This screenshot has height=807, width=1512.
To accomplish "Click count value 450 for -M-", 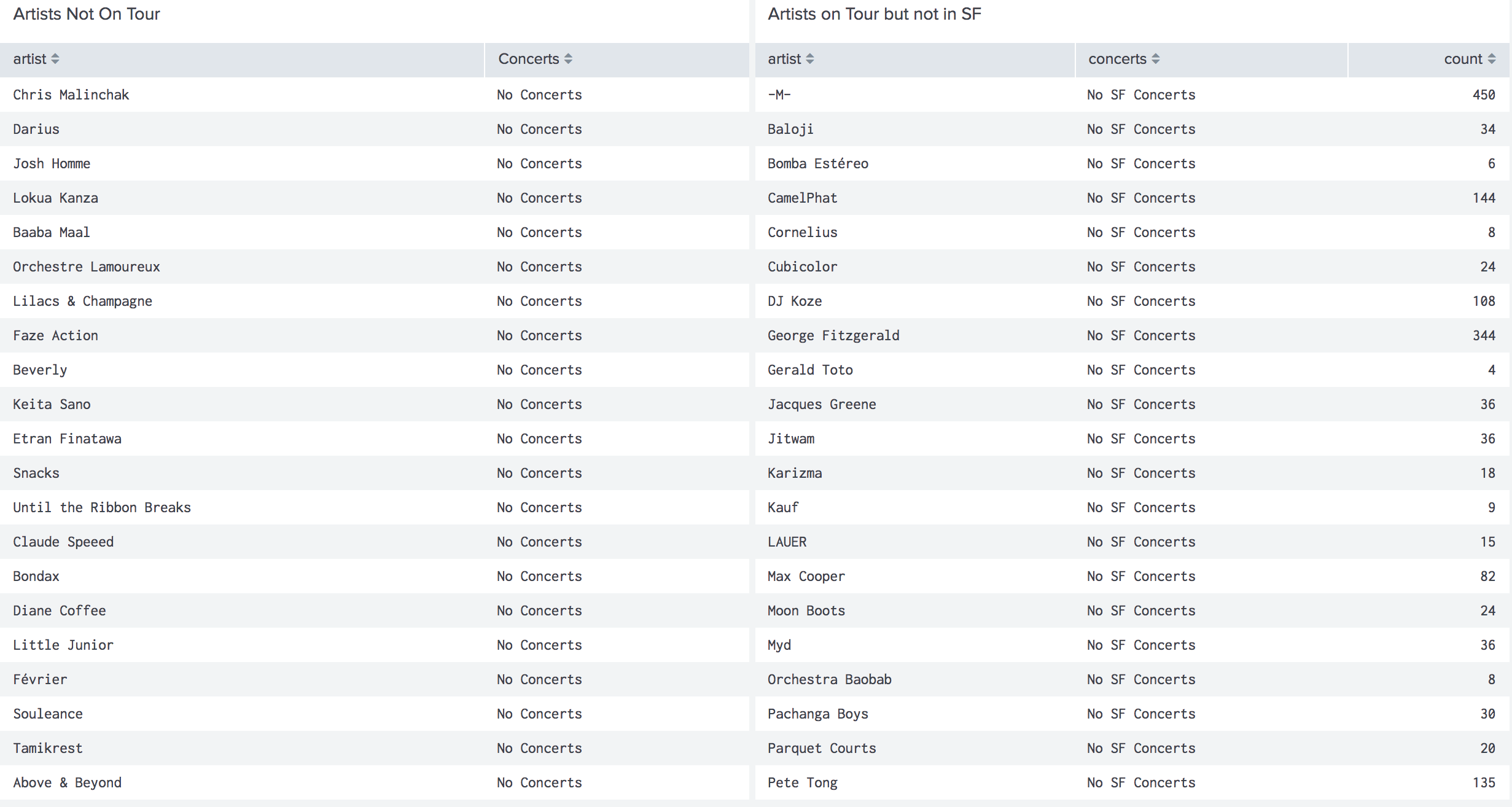I will click(x=1484, y=95).
